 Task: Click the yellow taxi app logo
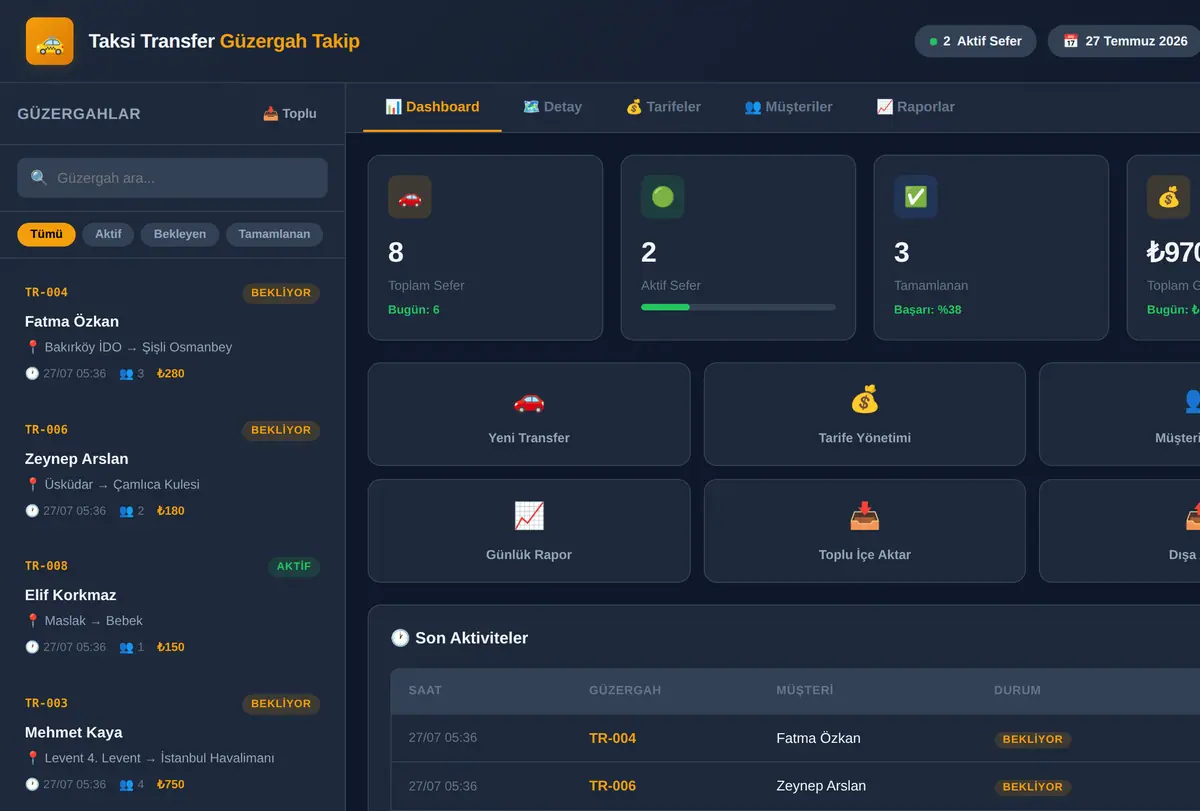click(x=50, y=41)
